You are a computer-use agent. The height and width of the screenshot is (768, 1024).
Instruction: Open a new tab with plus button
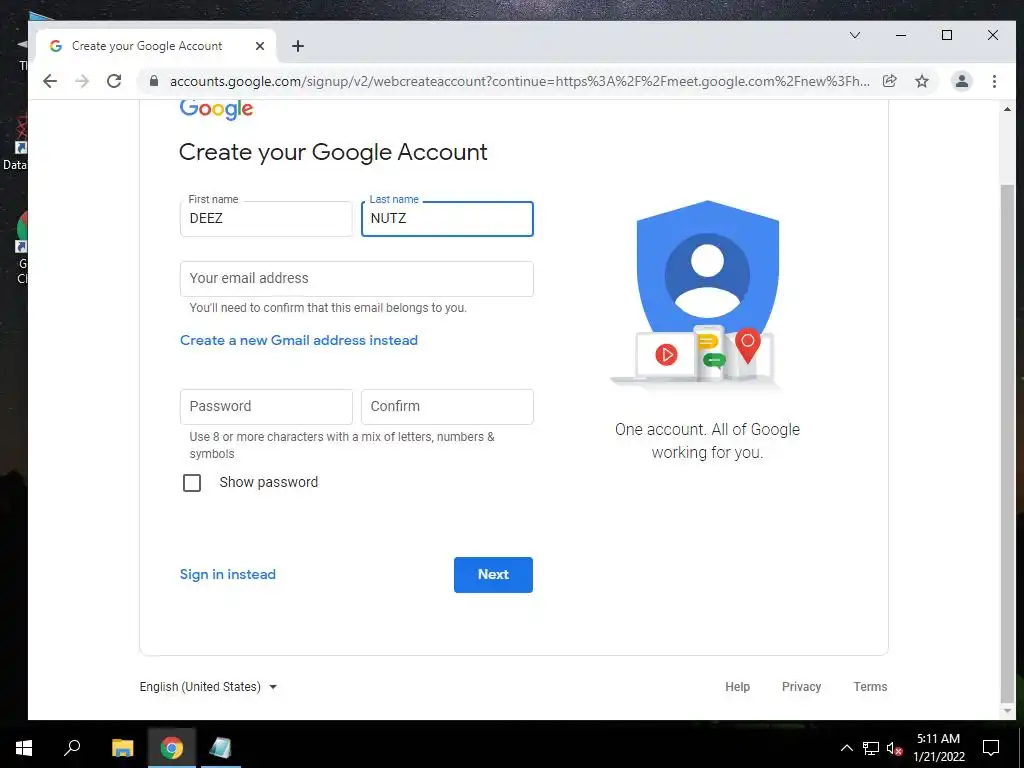point(298,46)
